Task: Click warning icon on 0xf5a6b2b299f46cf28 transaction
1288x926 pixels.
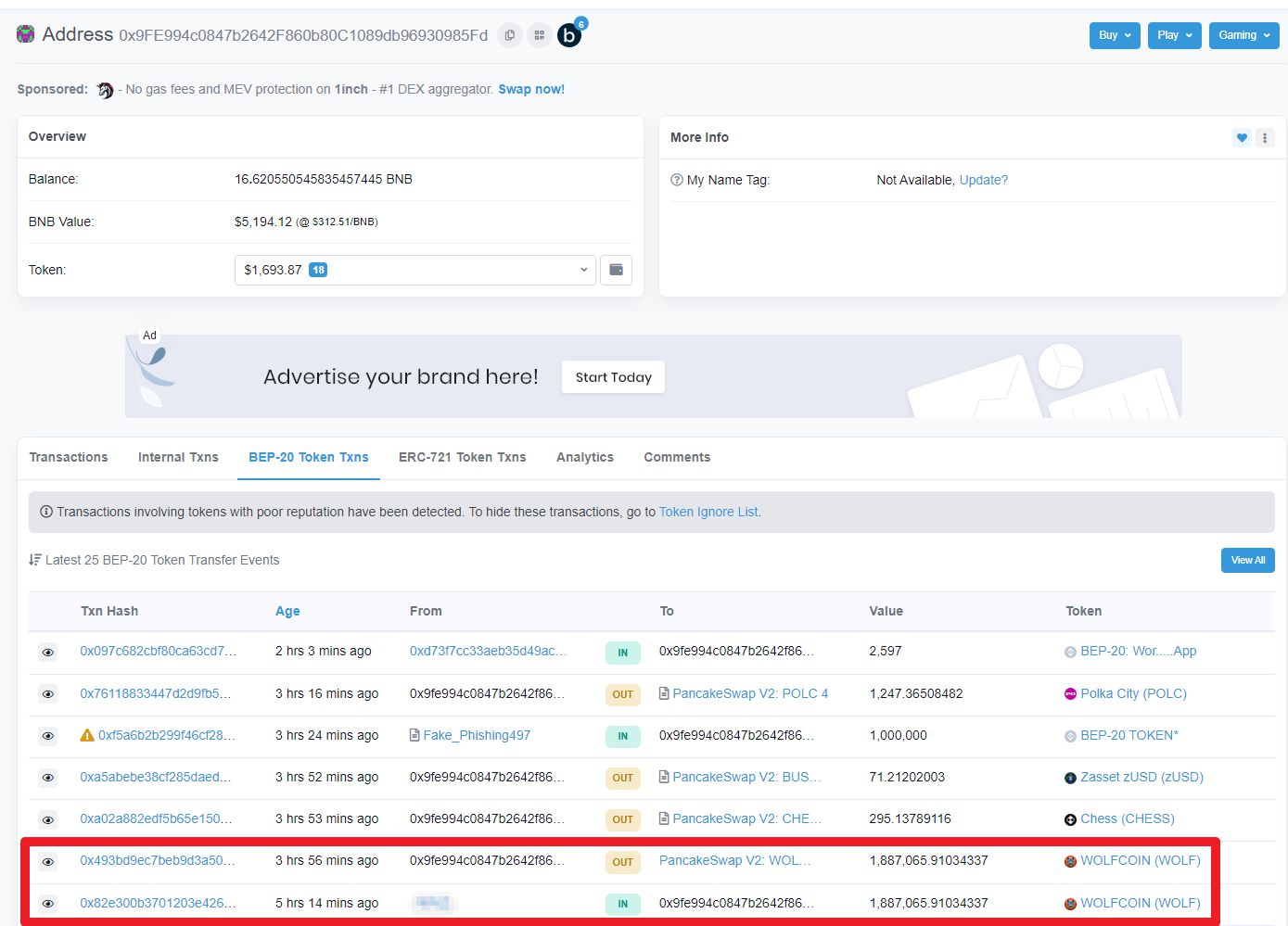Action: 87,735
